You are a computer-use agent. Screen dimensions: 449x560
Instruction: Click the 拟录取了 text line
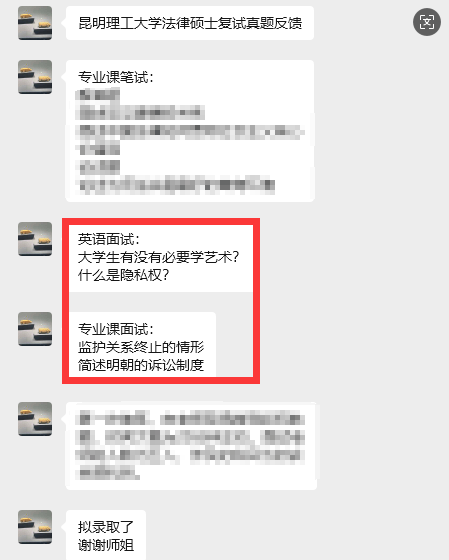tap(106, 527)
